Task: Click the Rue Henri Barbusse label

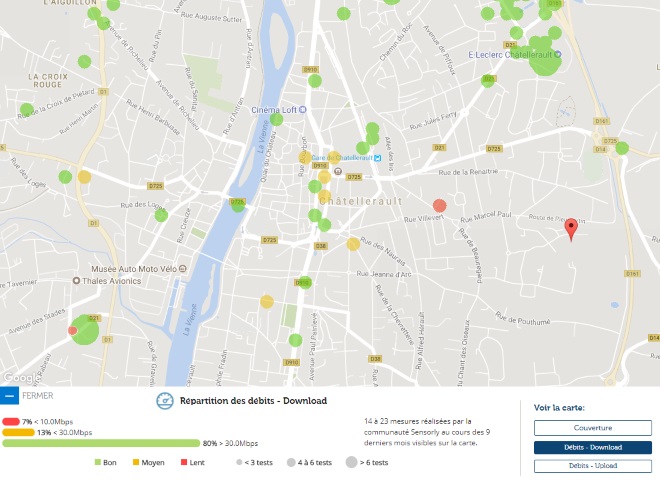Action: coord(153,117)
